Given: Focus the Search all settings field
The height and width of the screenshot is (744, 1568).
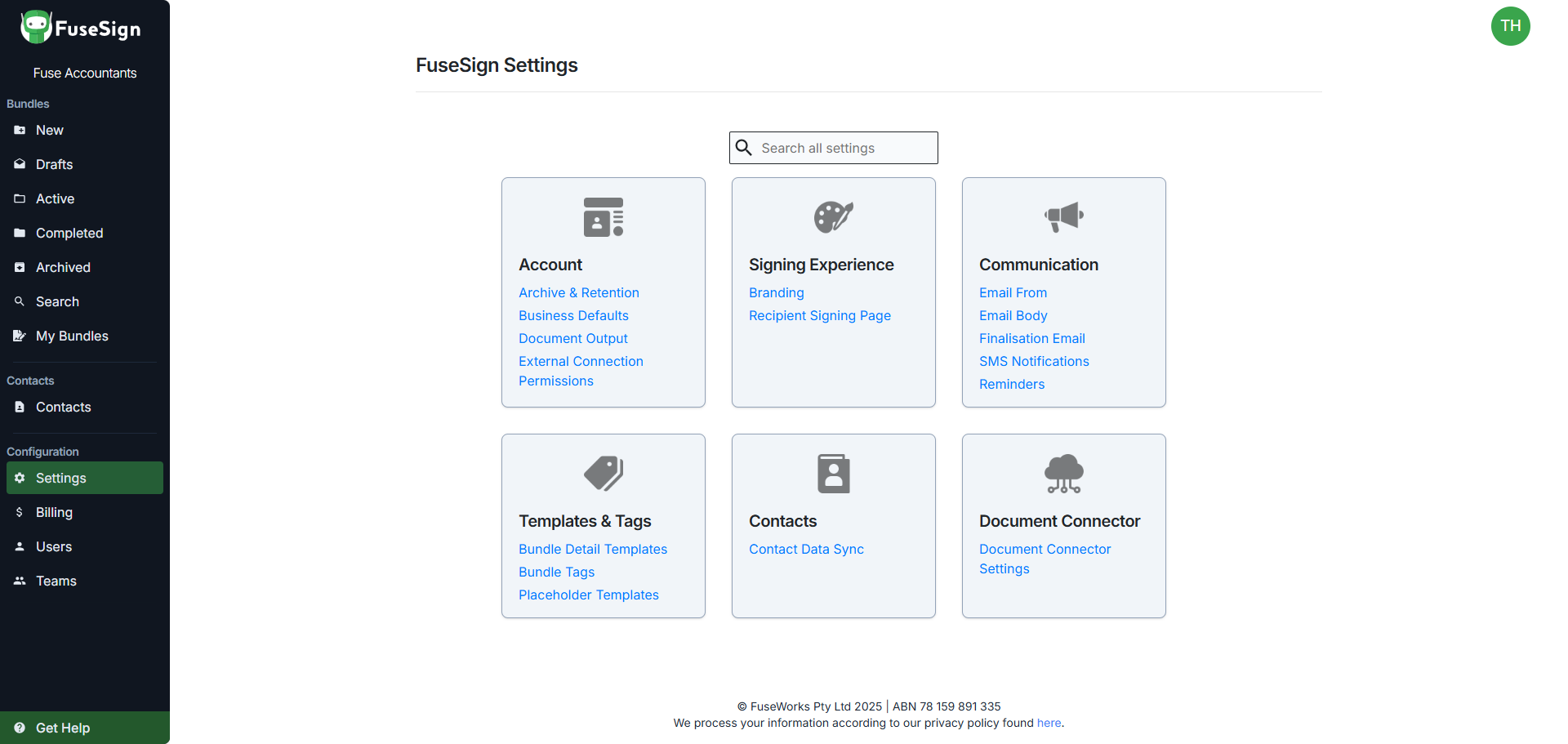Looking at the screenshot, I should [x=844, y=148].
